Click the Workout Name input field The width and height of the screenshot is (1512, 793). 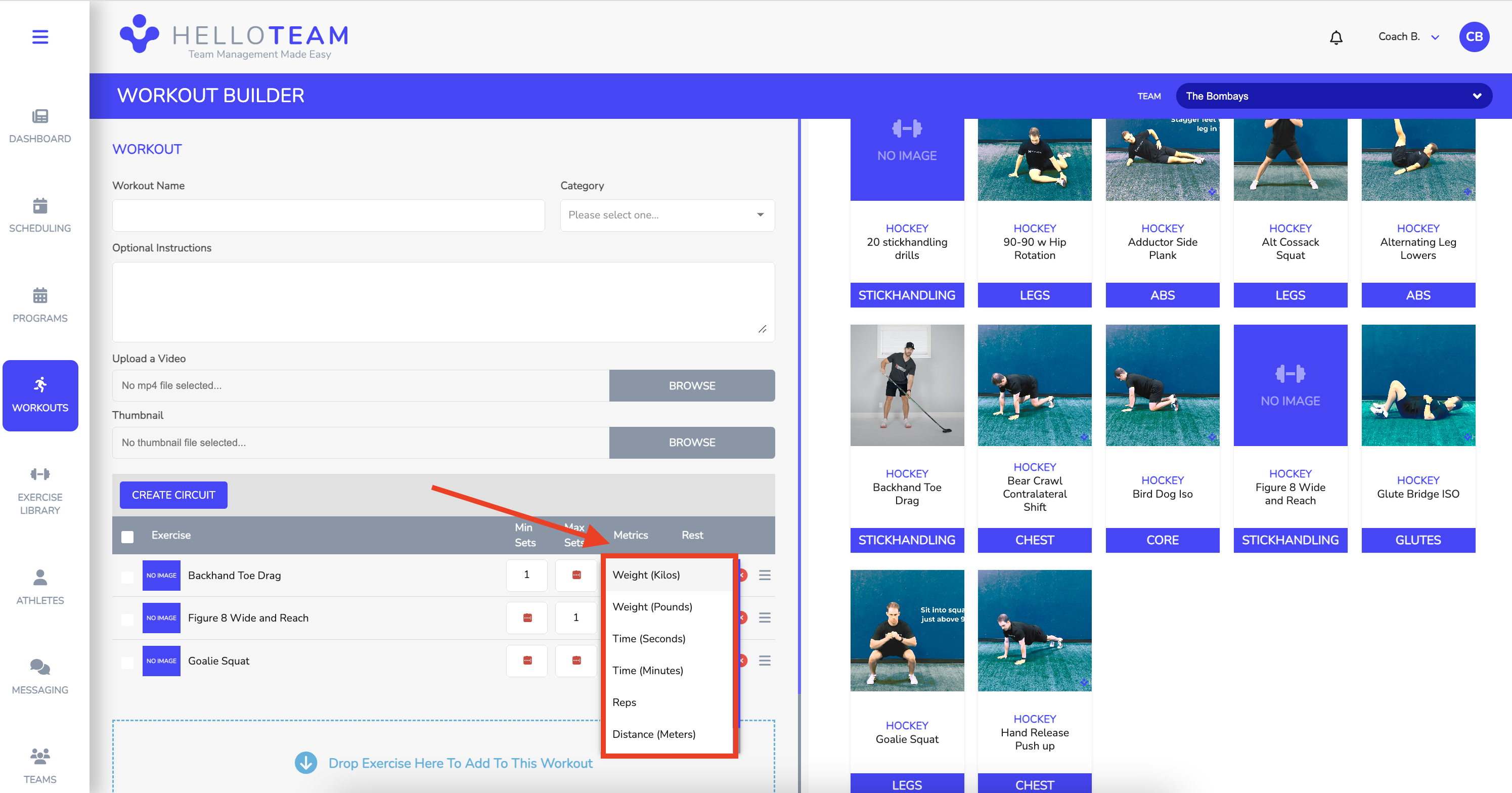pyautogui.click(x=328, y=215)
